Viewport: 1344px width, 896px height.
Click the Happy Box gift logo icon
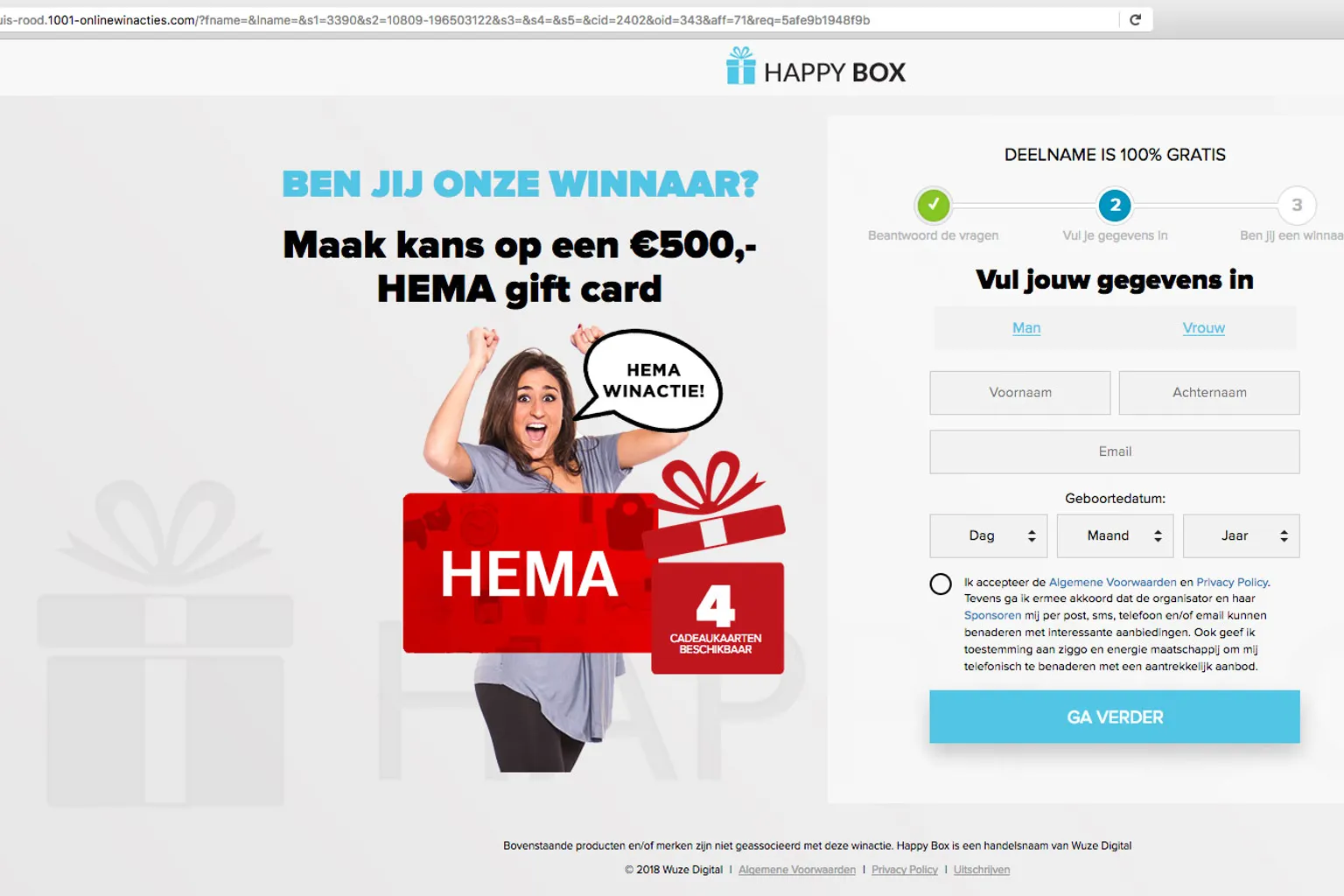click(740, 66)
